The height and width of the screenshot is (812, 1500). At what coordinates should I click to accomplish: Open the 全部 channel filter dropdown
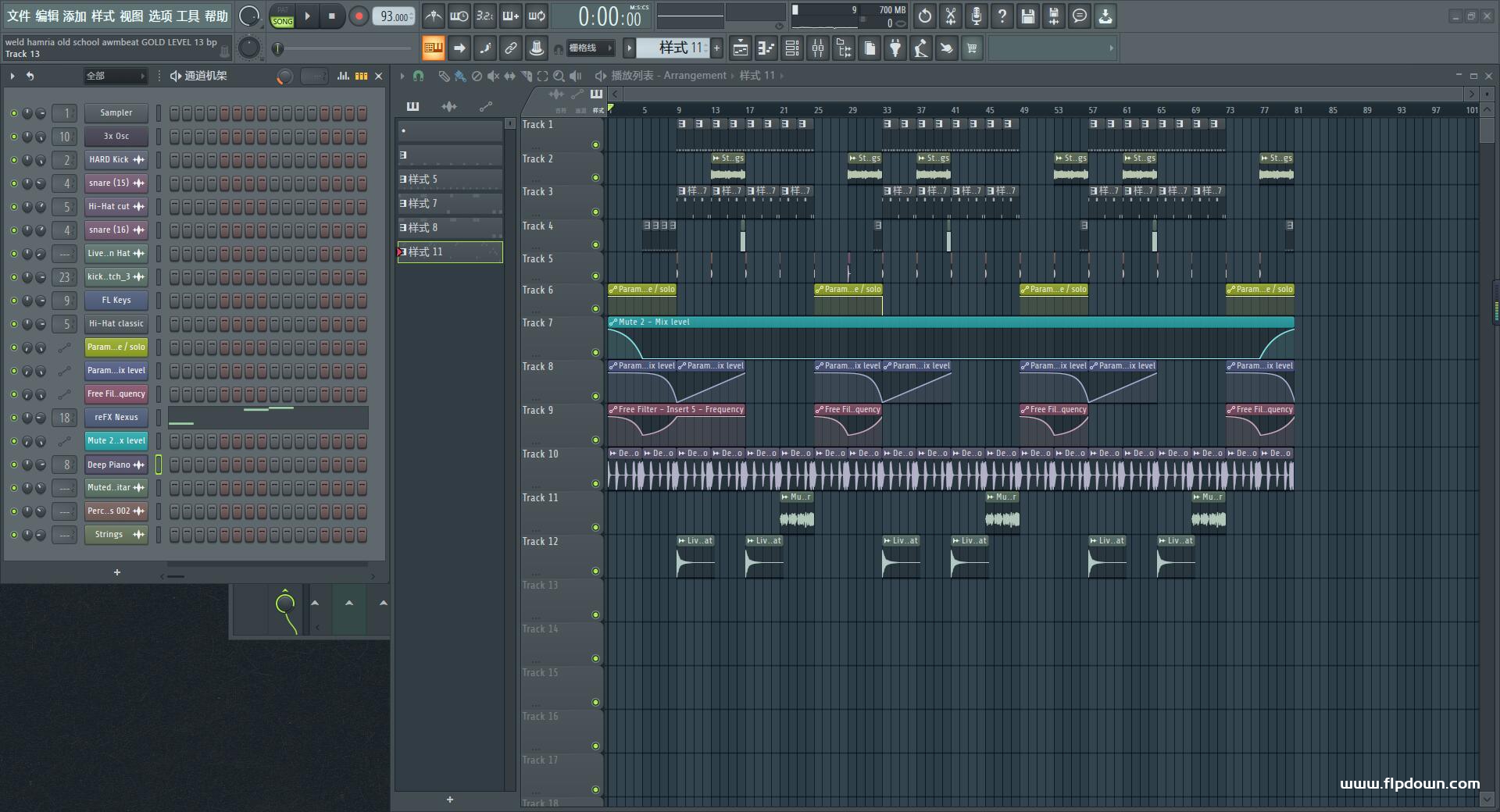click(116, 76)
